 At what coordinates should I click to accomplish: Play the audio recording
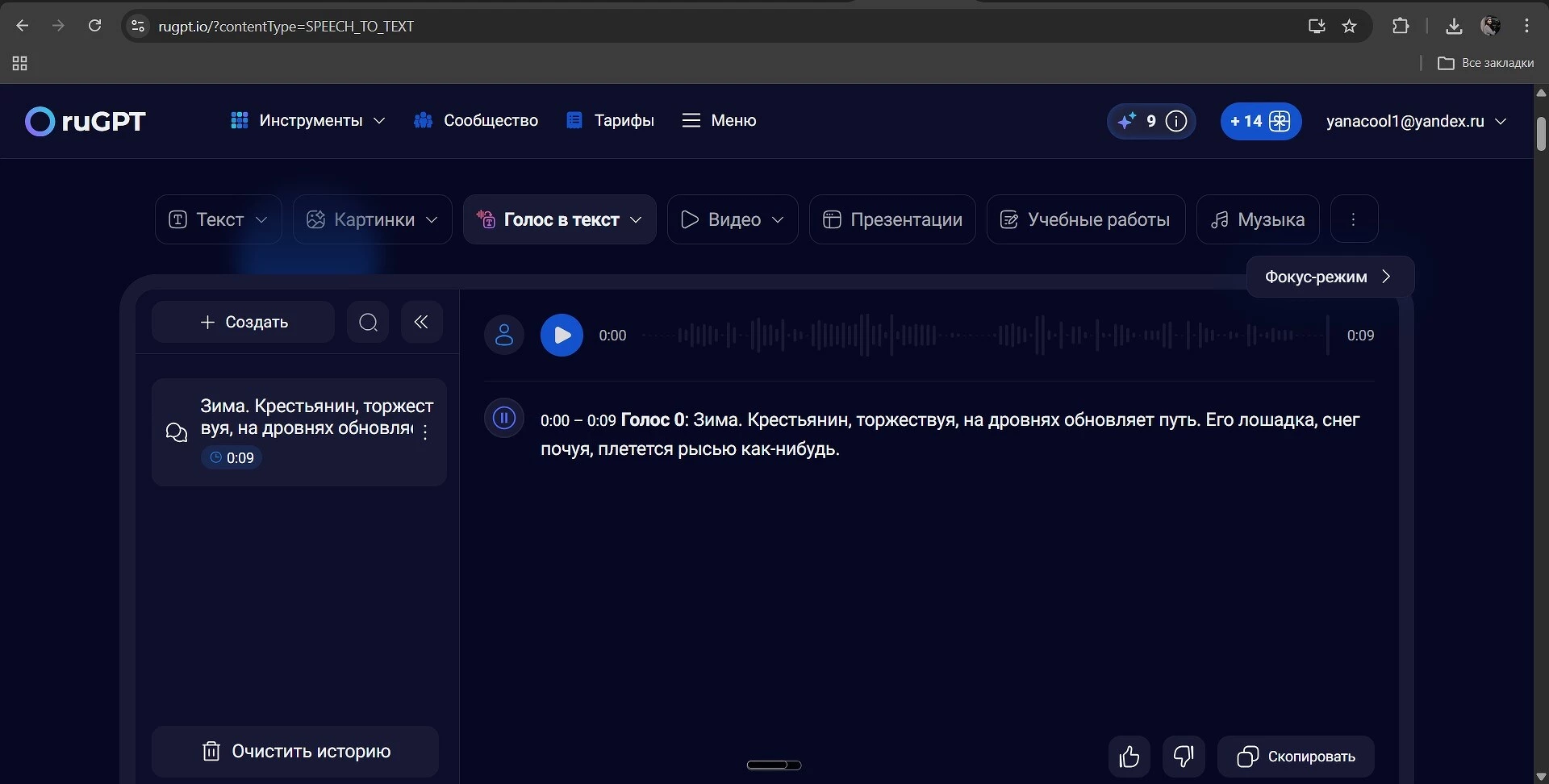click(562, 336)
